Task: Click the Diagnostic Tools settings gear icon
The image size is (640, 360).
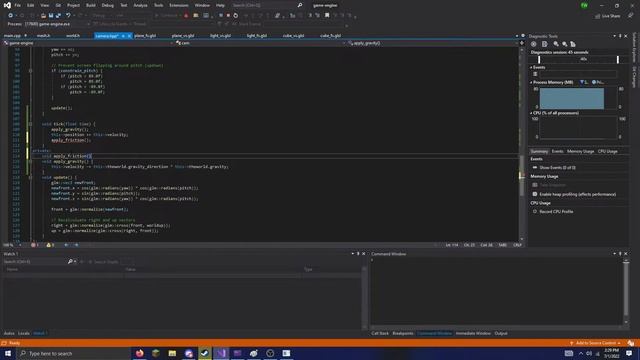Action: point(533,44)
